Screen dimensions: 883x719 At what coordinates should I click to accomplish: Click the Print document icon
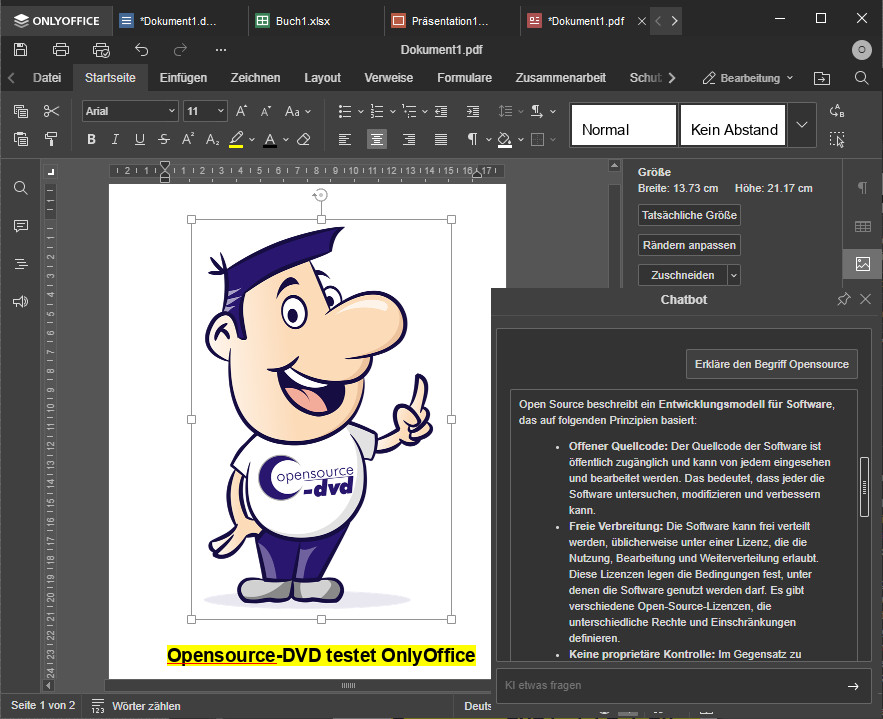click(x=61, y=50)
